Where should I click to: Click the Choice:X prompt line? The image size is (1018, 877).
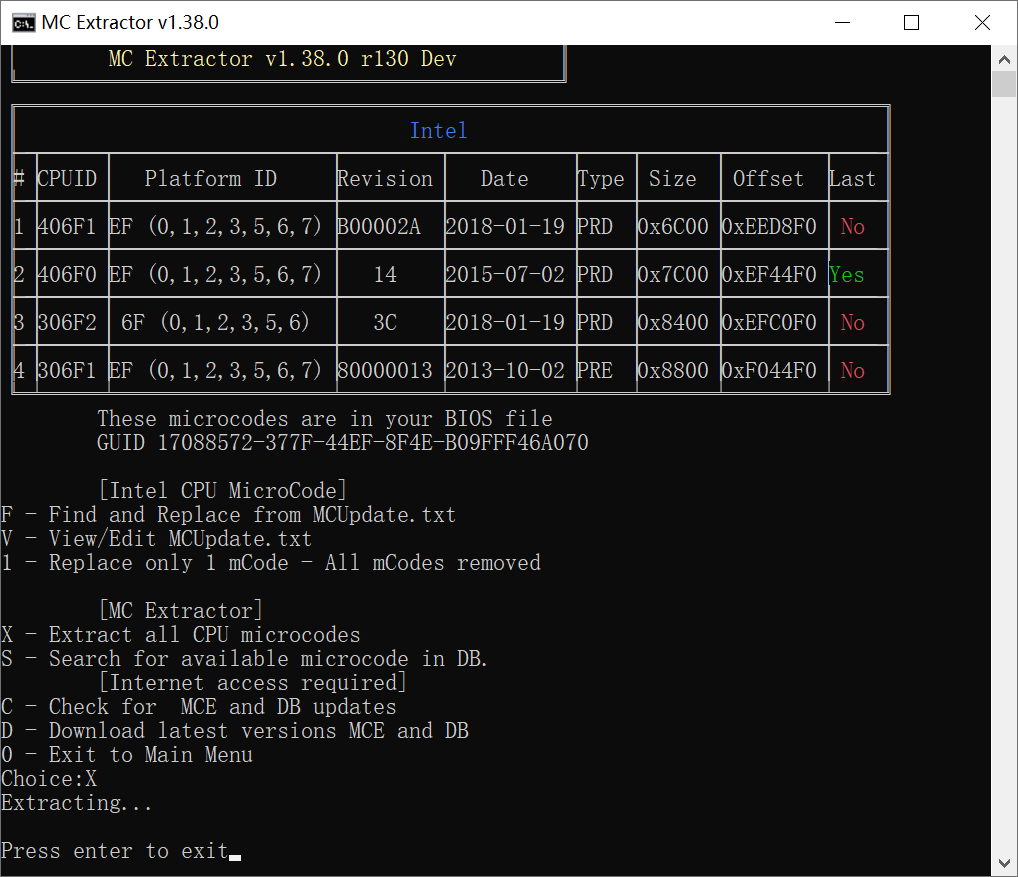49,779
